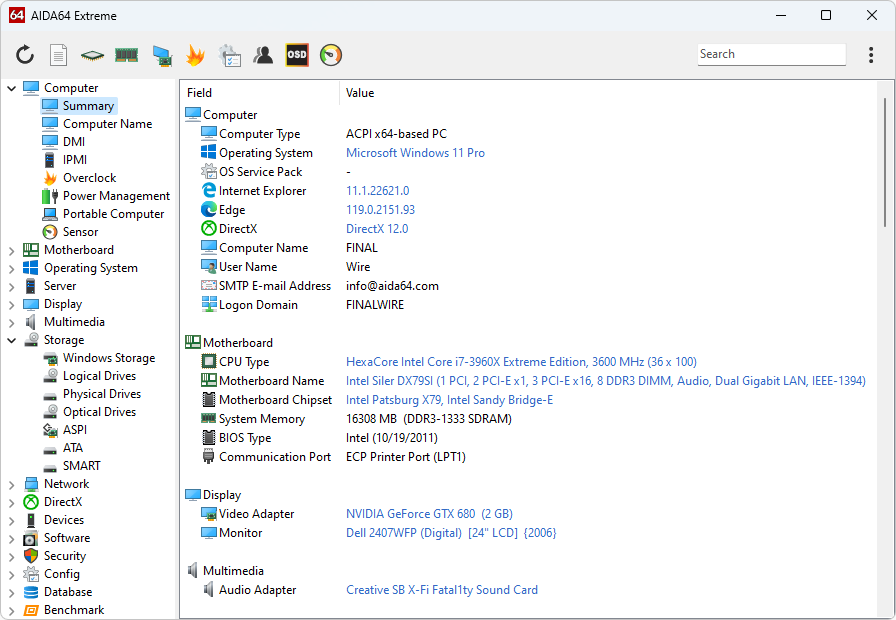
Task: Click the monitor with network card icon
Action: point(161,55)
